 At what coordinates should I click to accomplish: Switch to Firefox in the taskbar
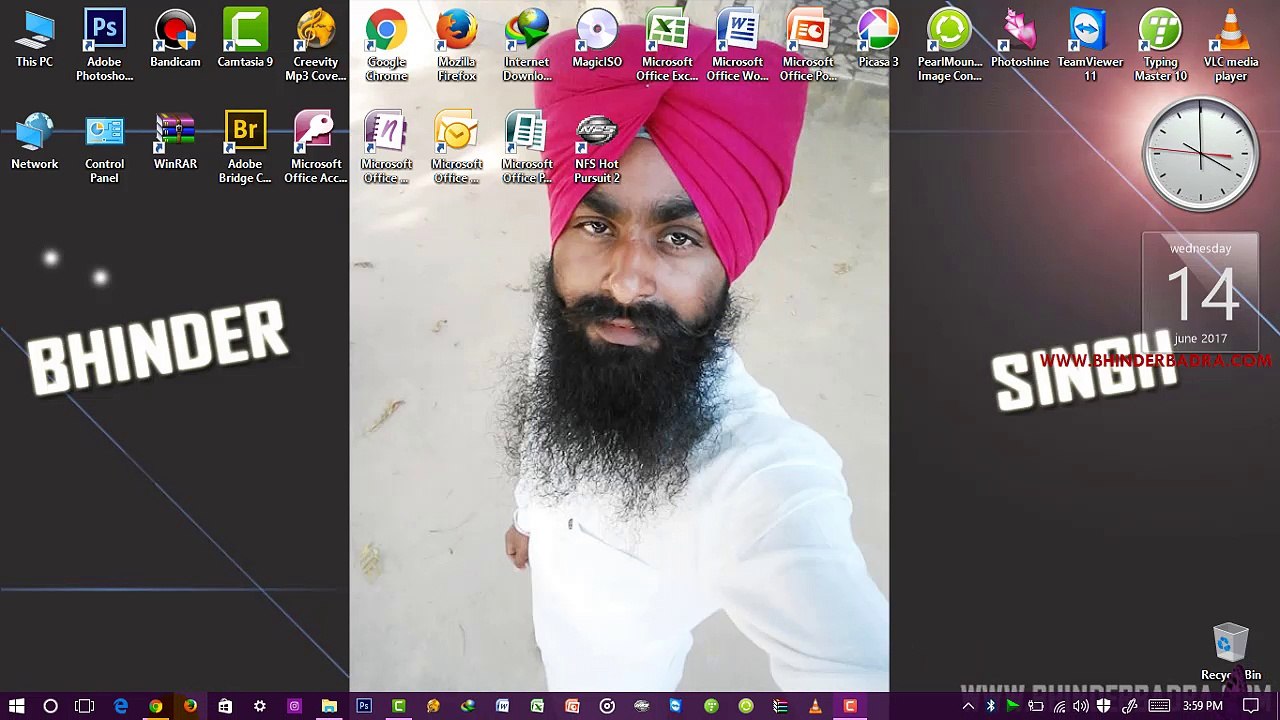(190, 706)
